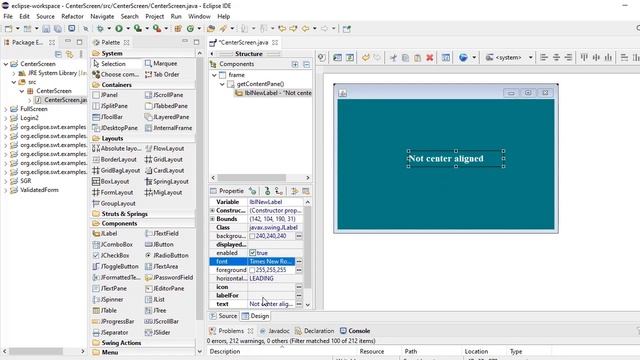The height and width of the screenshot is (360, 640).
Task: Collapse the src folder node
Action: pyautogui.click(x=14, y=82)
